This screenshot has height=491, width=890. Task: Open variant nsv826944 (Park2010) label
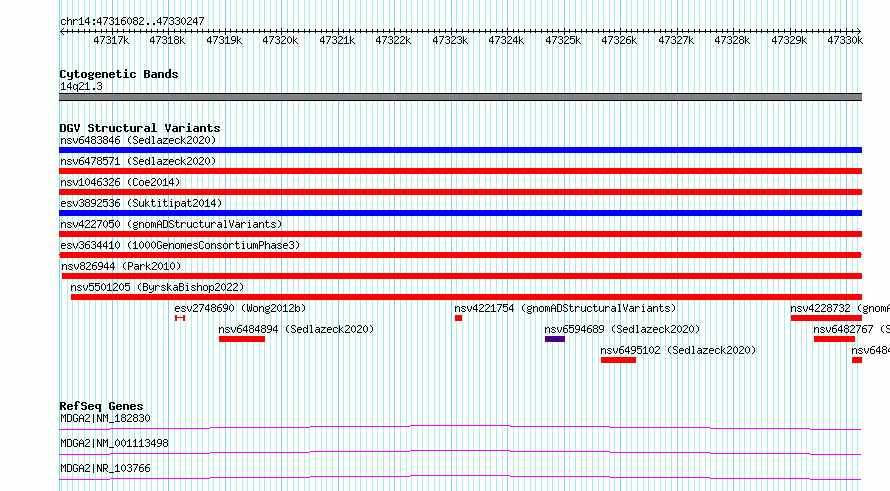click(121, 266)
